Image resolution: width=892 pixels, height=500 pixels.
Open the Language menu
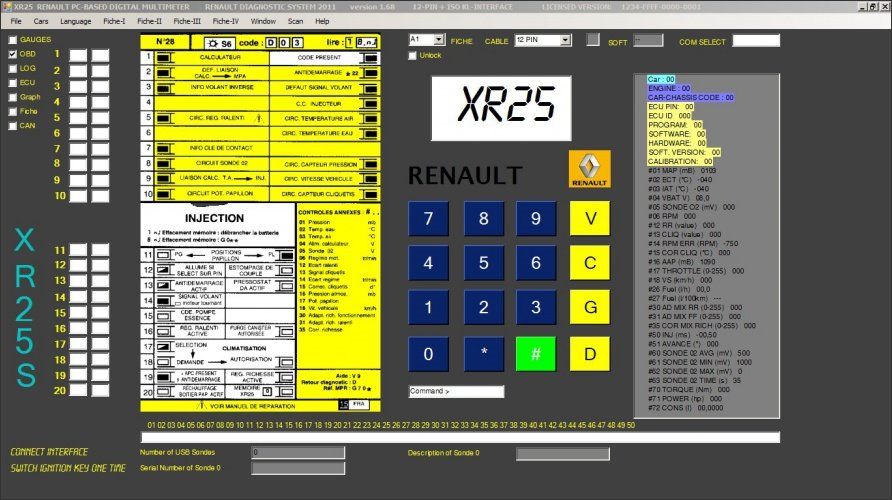76,21
